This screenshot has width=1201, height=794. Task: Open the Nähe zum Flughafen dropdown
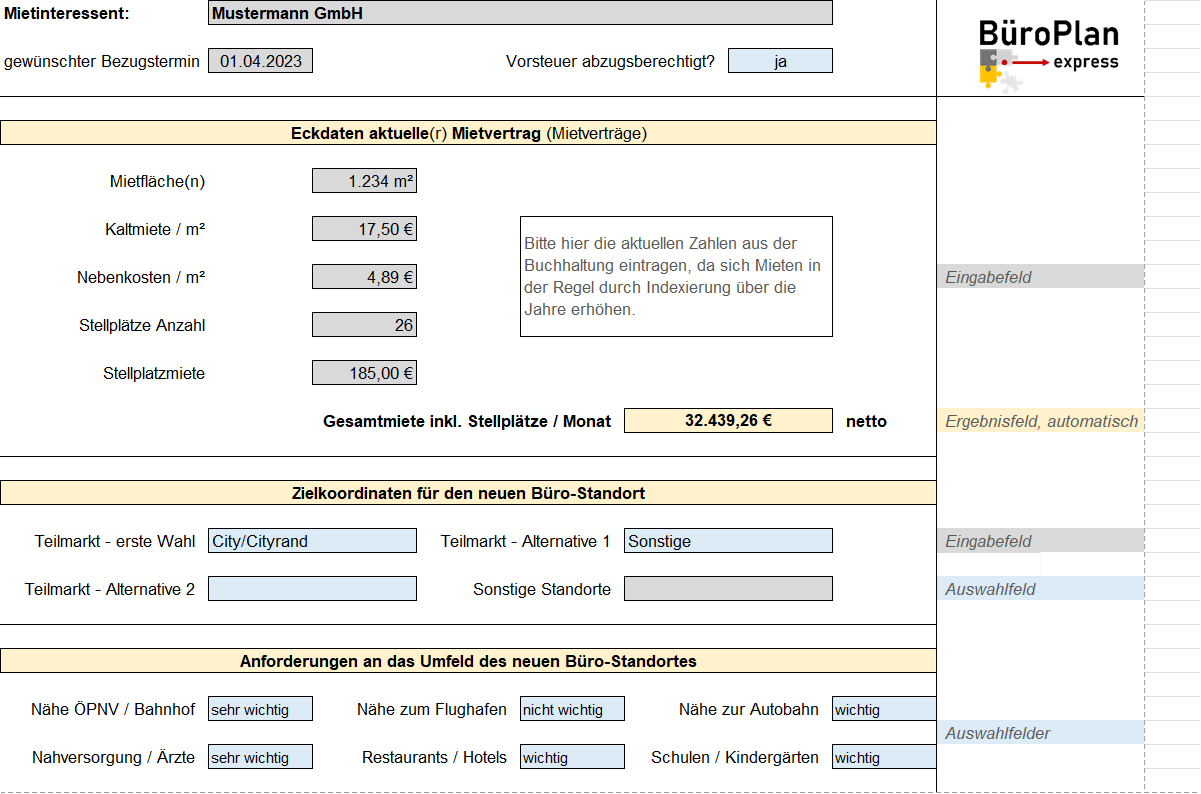pos(572,709)
